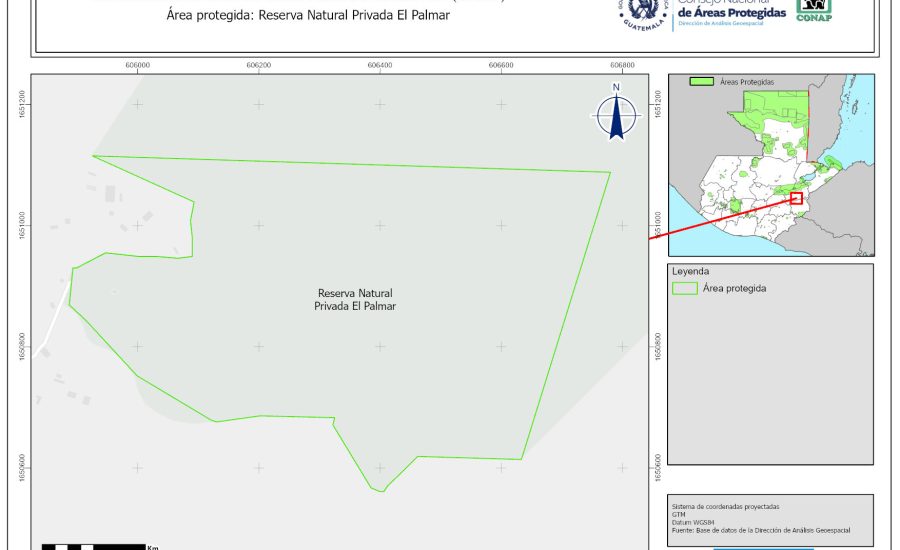900x550 pixels.
Task: Click the red locator square on inset map
Action: coord(797,198)
